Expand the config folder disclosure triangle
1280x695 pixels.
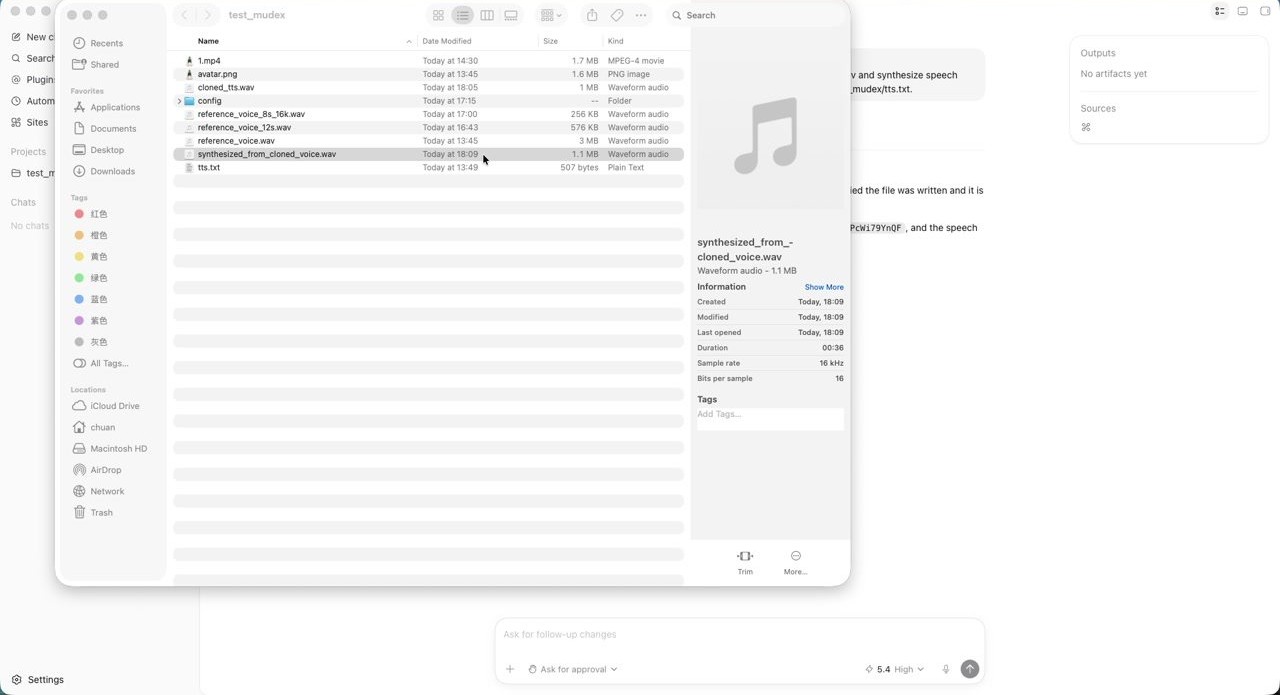pos(179,101)
